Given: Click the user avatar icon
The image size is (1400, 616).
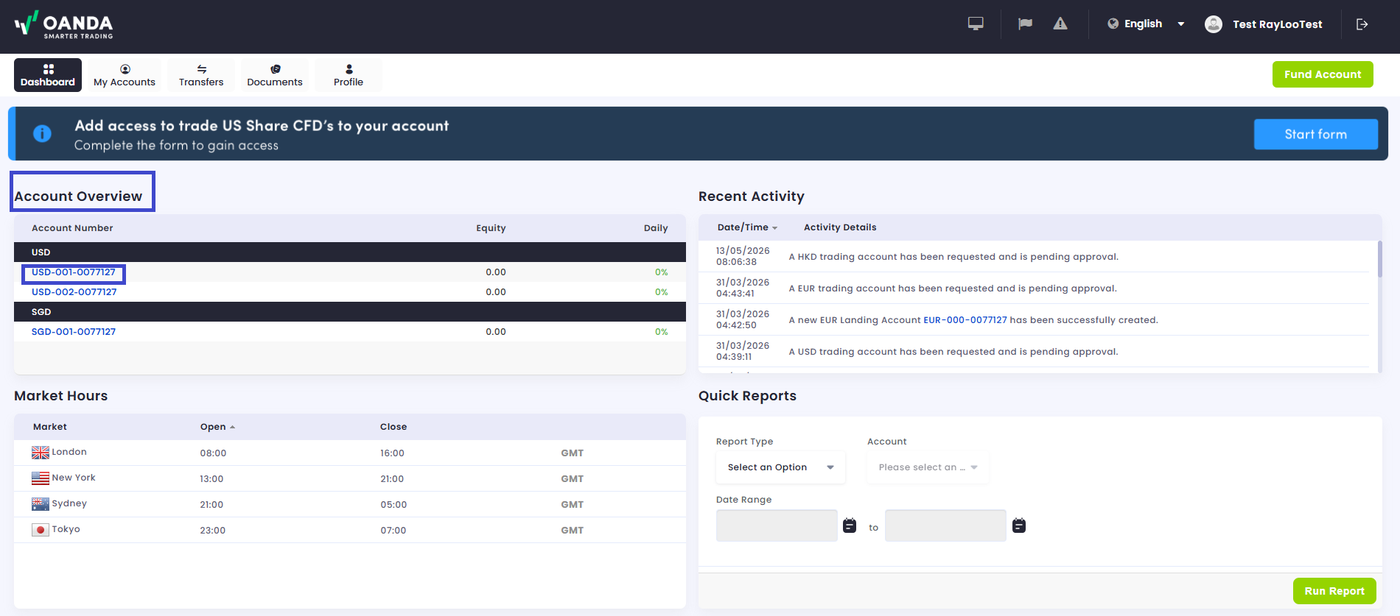Looking at the screenshot, I should pyautogui.click(x=1214, y=24).
